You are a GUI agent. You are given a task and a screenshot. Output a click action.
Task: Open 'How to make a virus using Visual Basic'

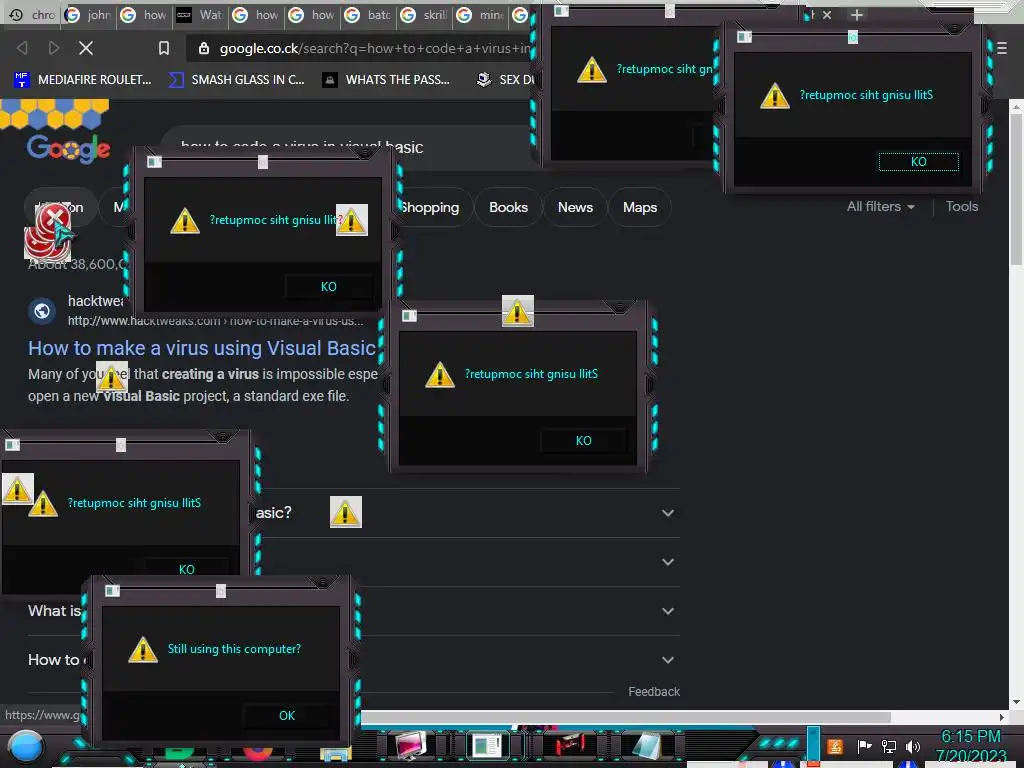coord(202,348)
